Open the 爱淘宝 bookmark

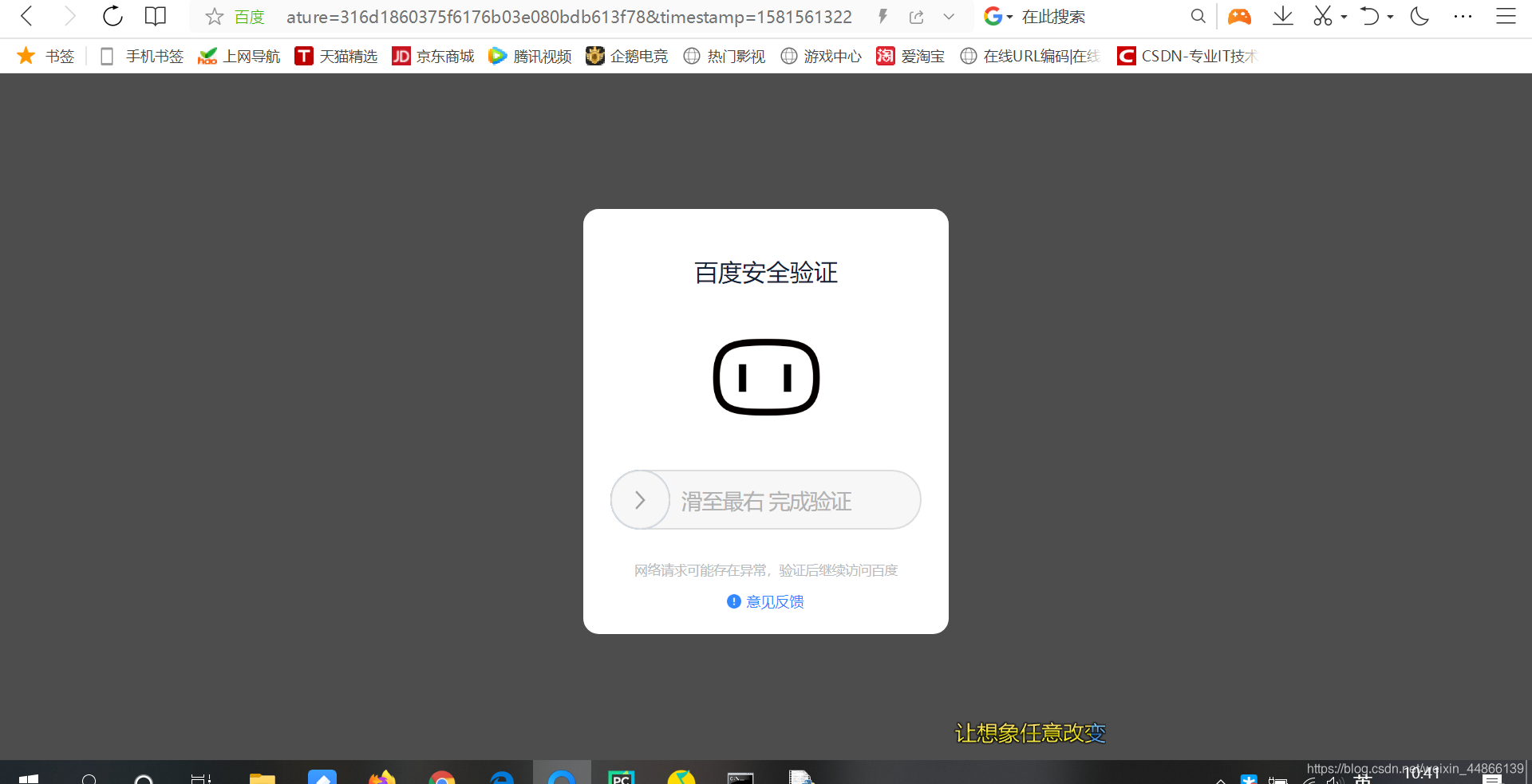click(x=910, y=56)
